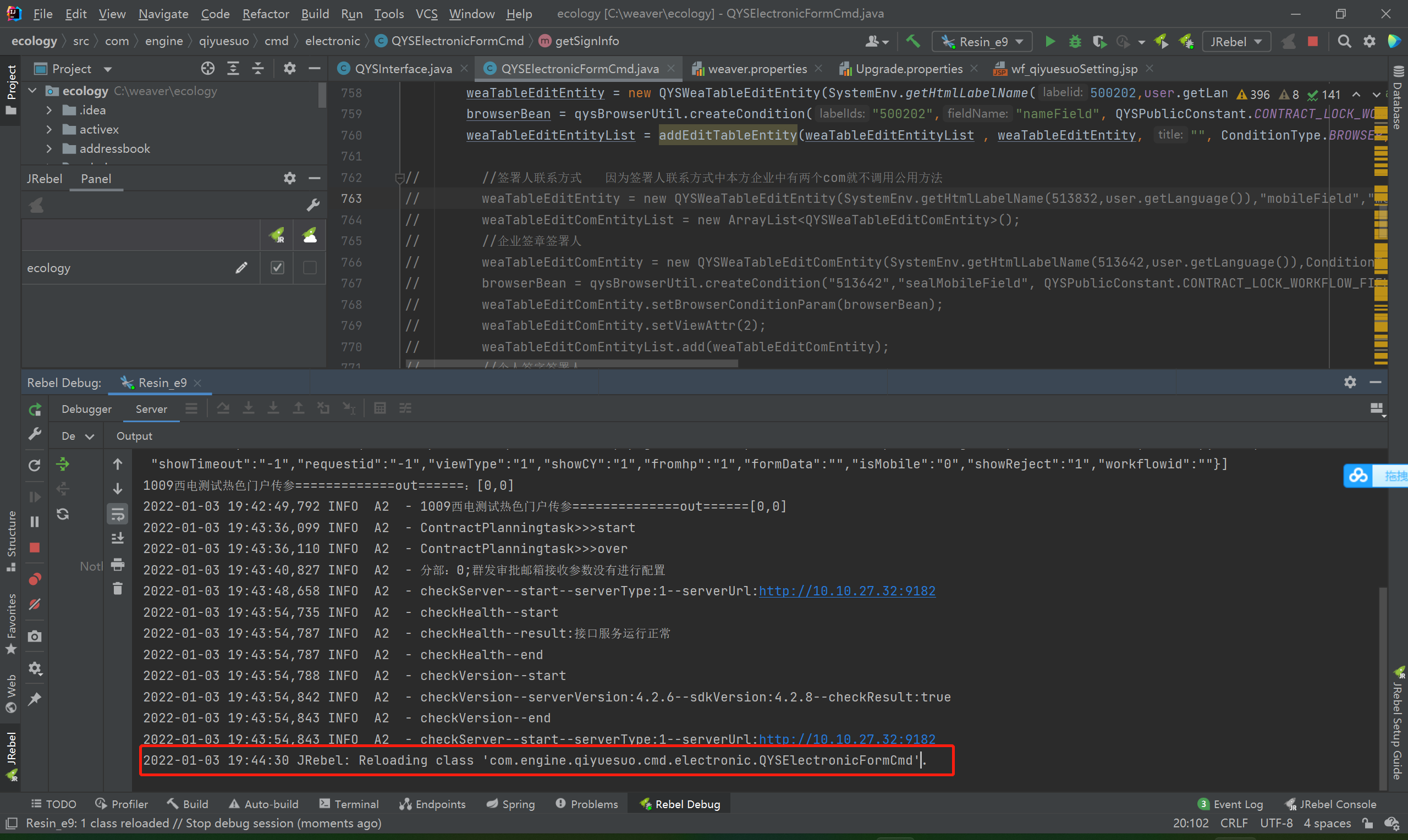The height and width of the screenshot is (840, 1408).
Task: Switch to the weaver.properties tab
Action: (757, 69)
